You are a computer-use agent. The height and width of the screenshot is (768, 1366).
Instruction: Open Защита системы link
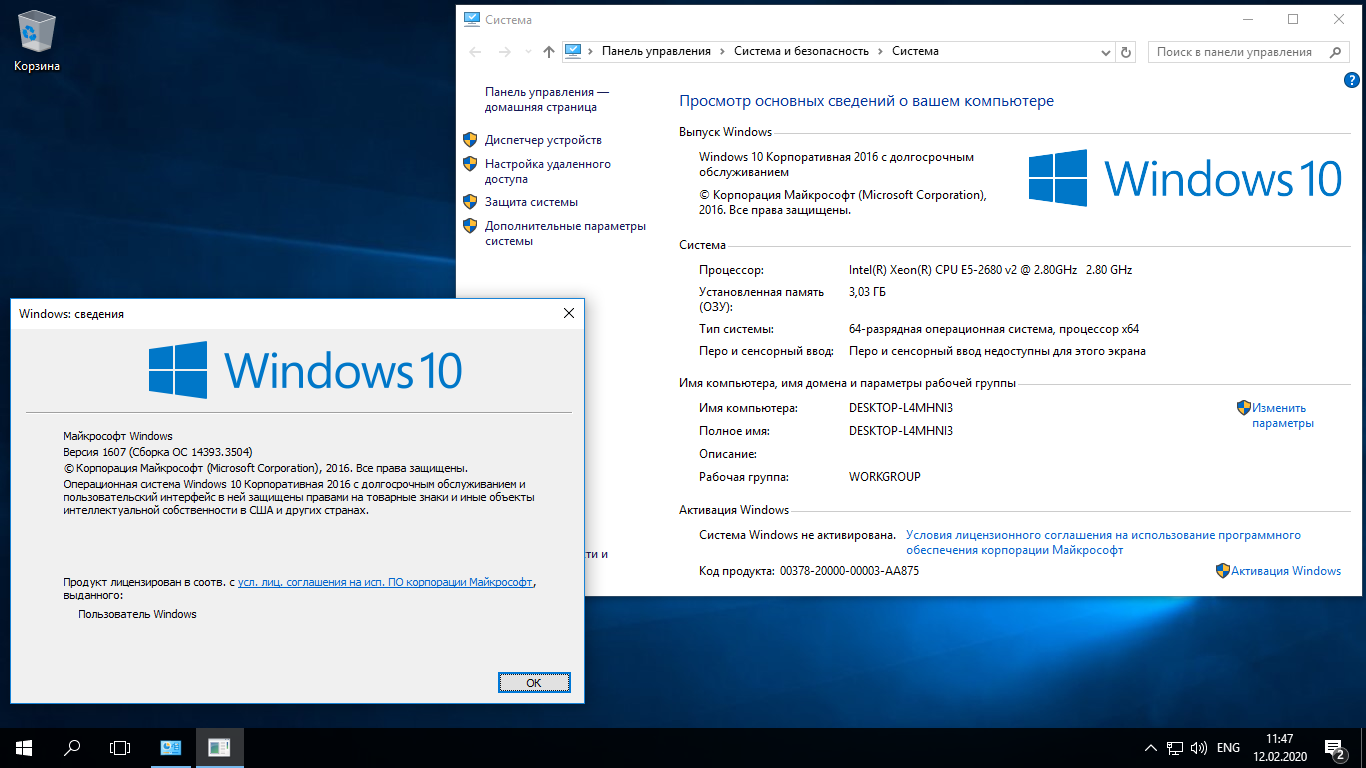click(x=531, y=202)
